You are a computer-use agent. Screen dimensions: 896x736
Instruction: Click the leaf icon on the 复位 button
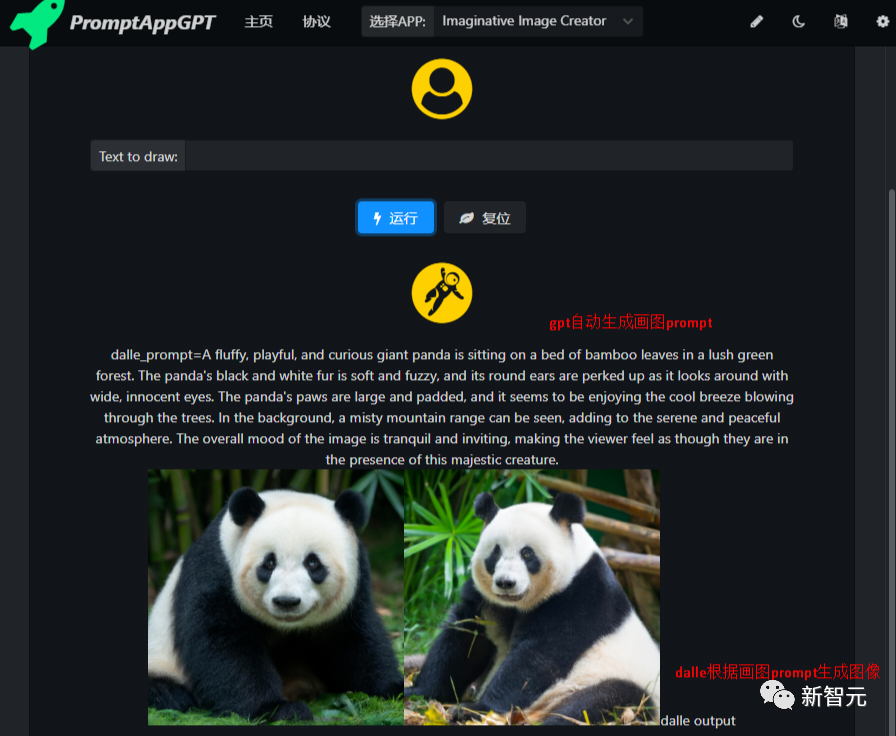coord(467,217)
